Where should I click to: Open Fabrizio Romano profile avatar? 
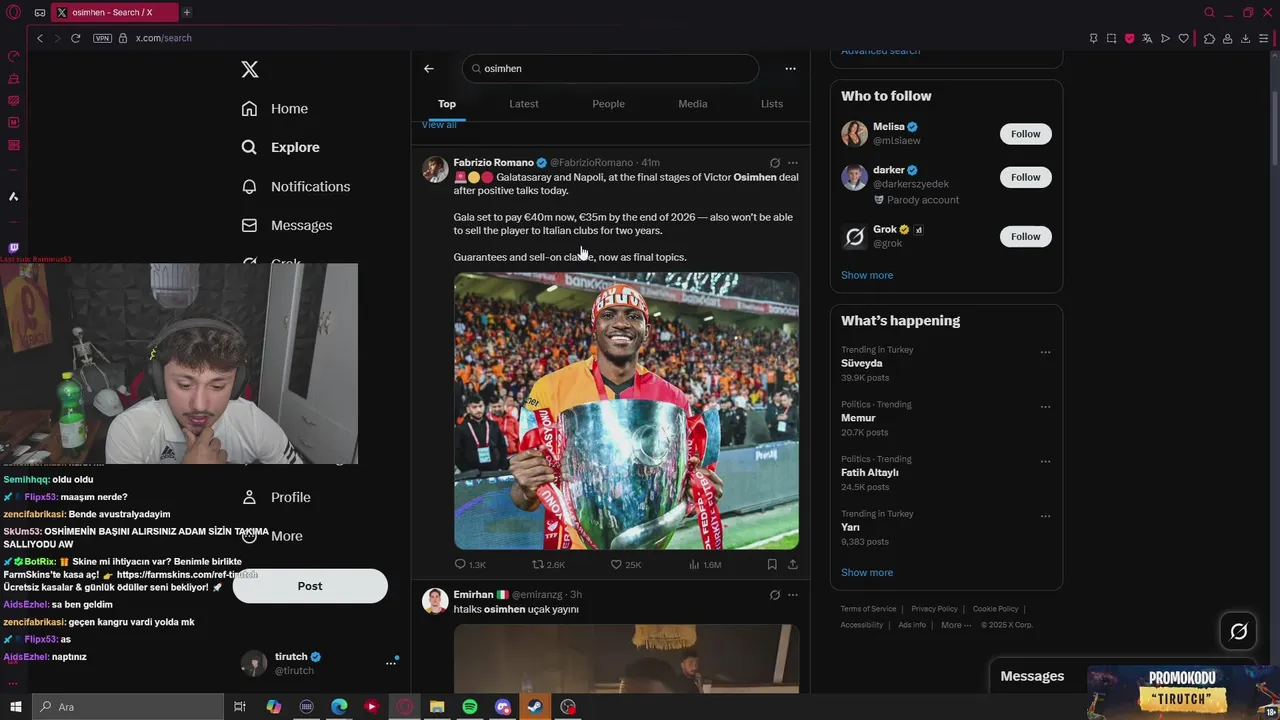435,169
